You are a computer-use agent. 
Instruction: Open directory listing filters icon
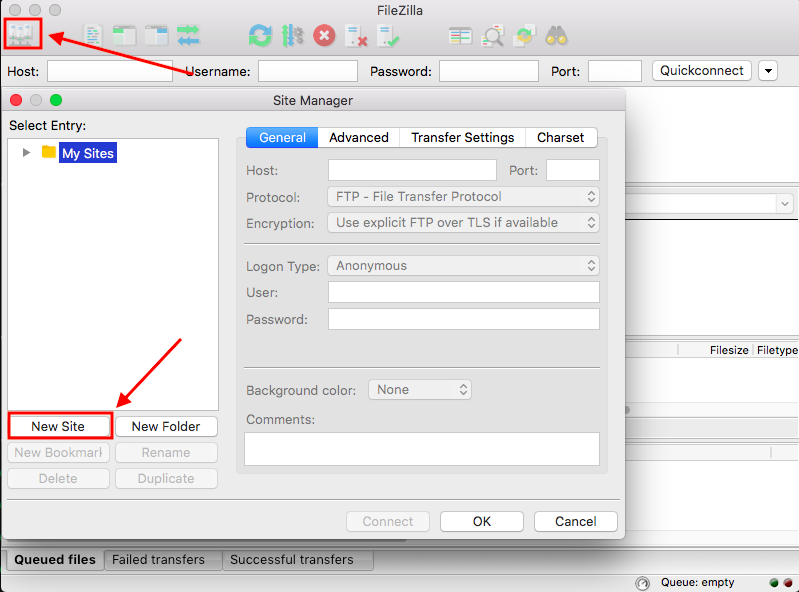(x=460, y=36)
